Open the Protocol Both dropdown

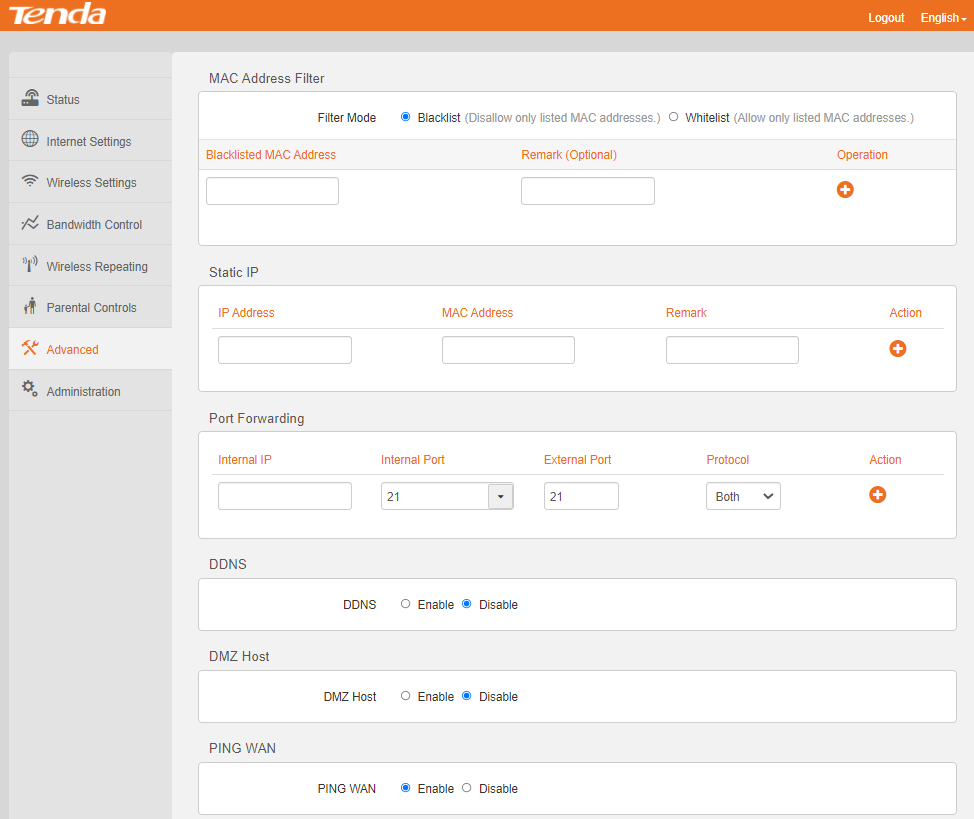click(x=743, y=496)
